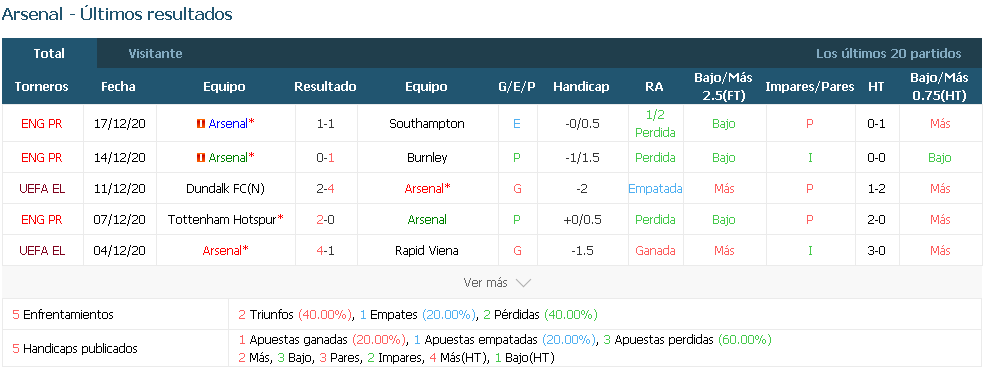991x378 pixels.
Task: Click the 1-1 result against Southampton
Action: [x=325, y=124]
